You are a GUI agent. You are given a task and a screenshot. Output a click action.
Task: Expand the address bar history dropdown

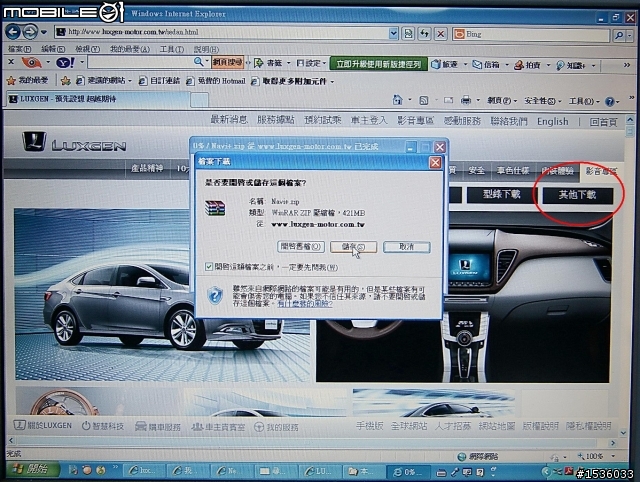393,33
